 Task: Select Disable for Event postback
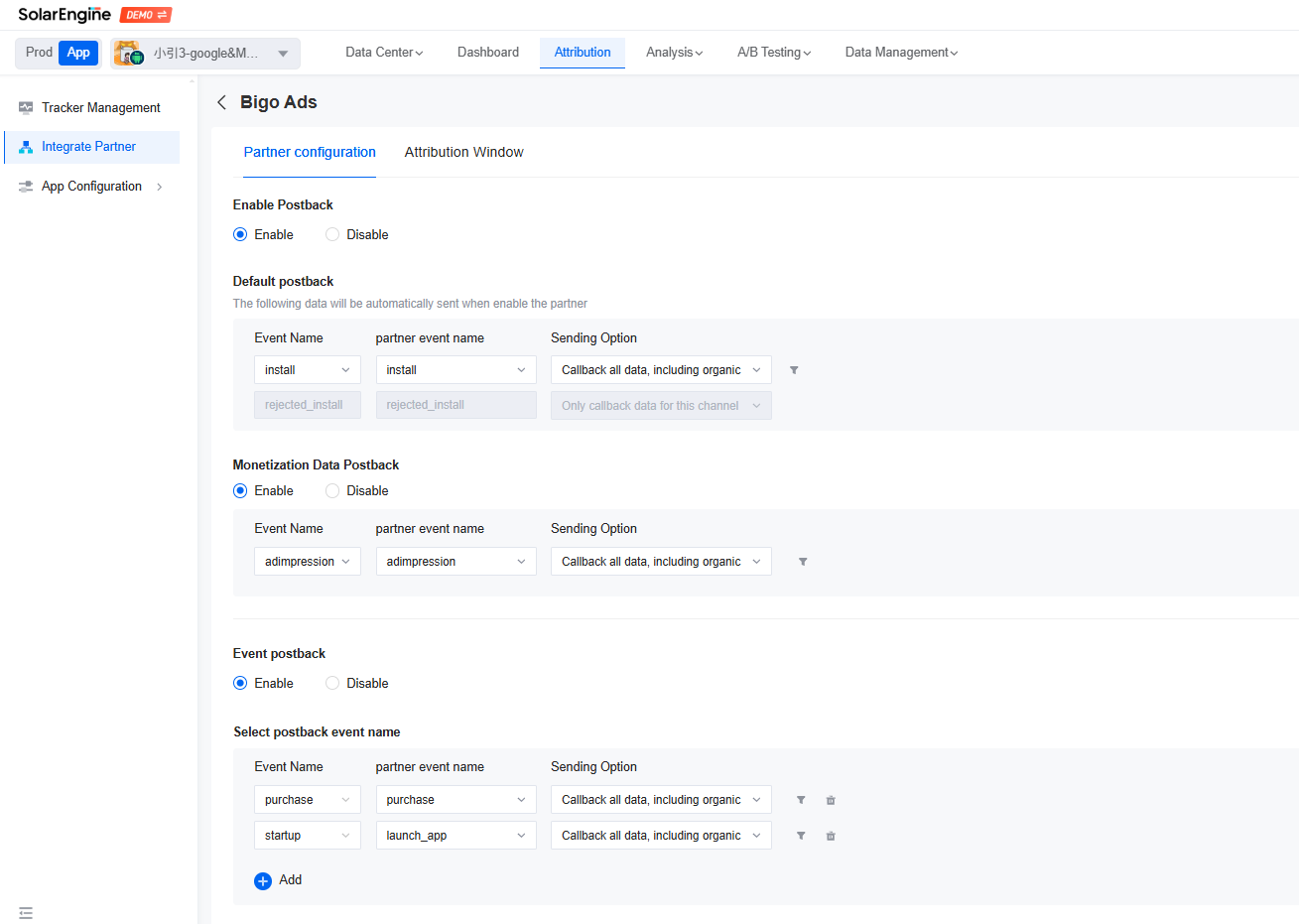click(x=331, y=683)
